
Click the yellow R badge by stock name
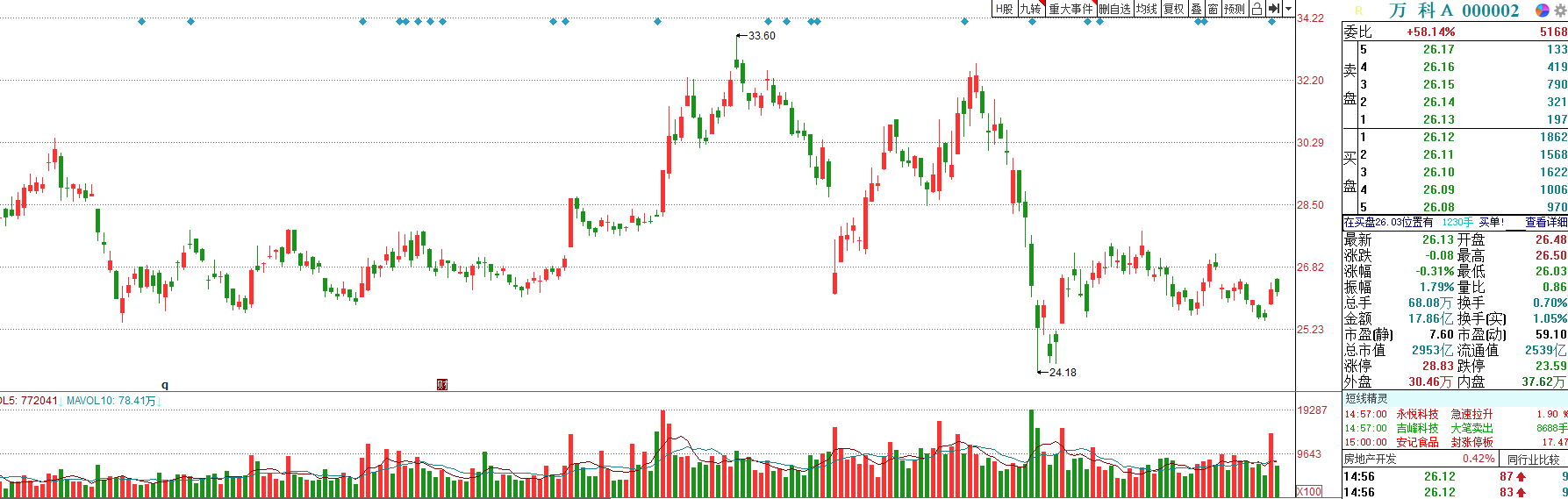coord(1359,11)
